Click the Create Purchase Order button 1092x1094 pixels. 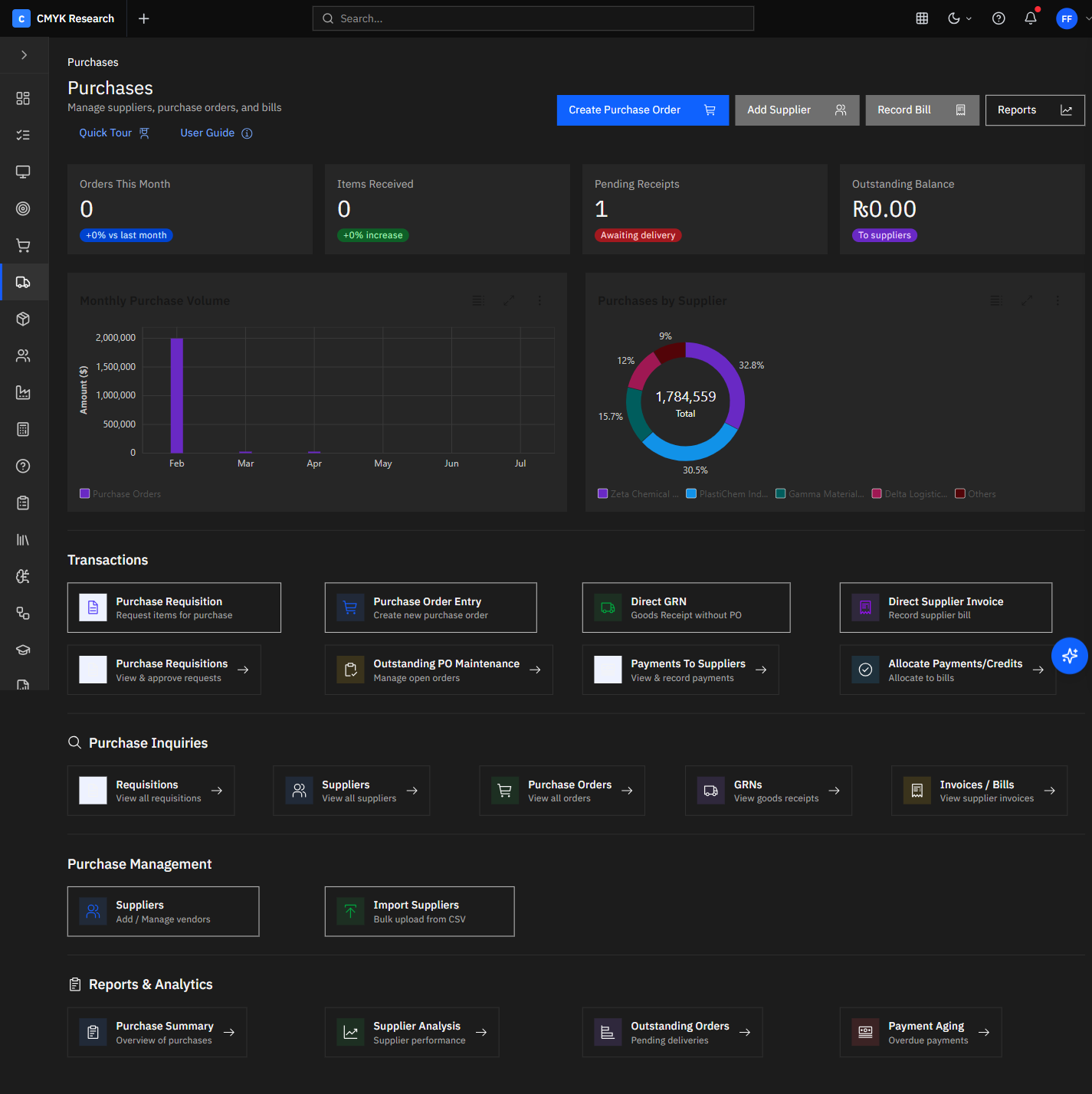[642, 110]
